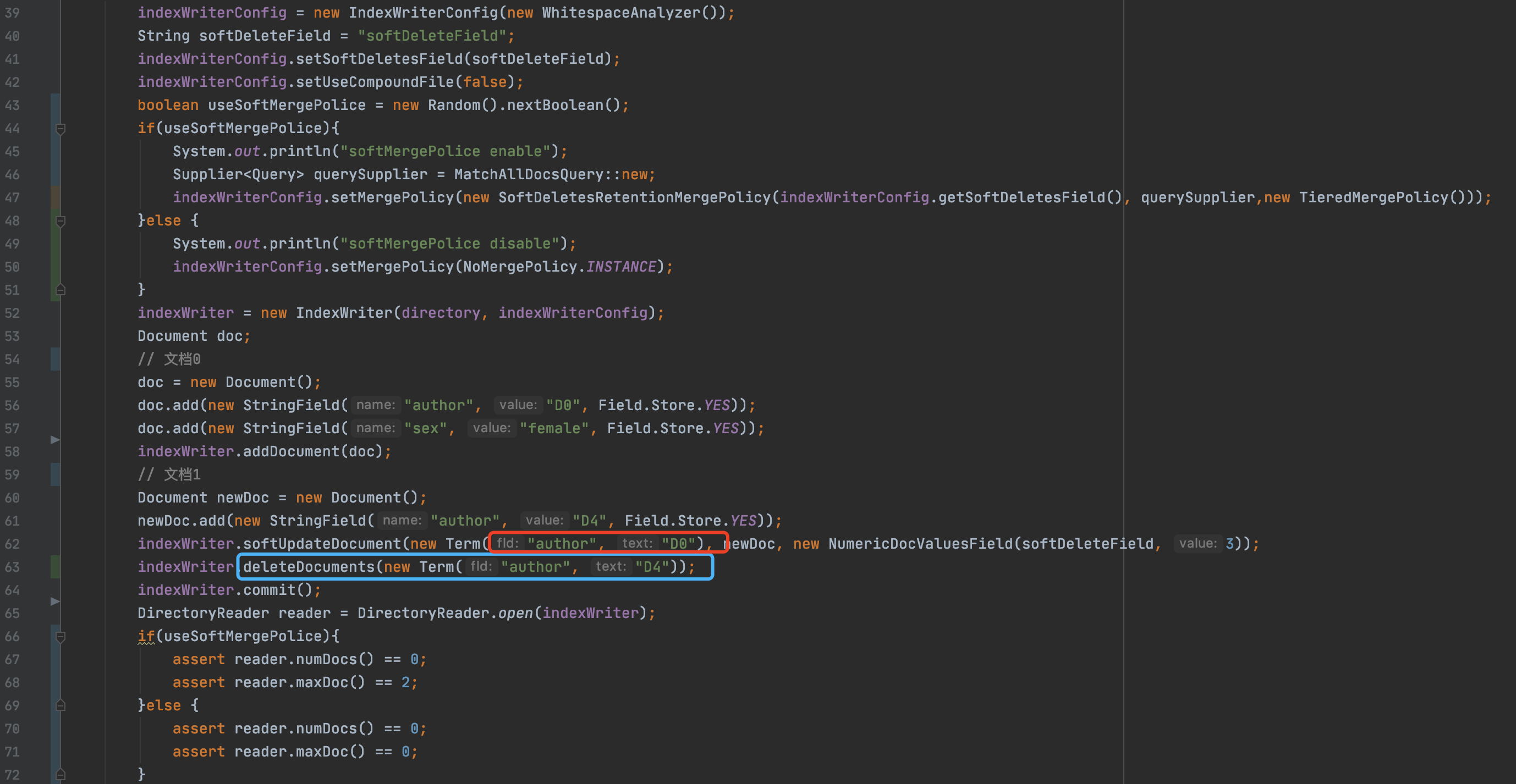Click deleteDocuments method on line 63
Image resolution: width=1516 pixels, height=784 pixels.
point(309,567)
